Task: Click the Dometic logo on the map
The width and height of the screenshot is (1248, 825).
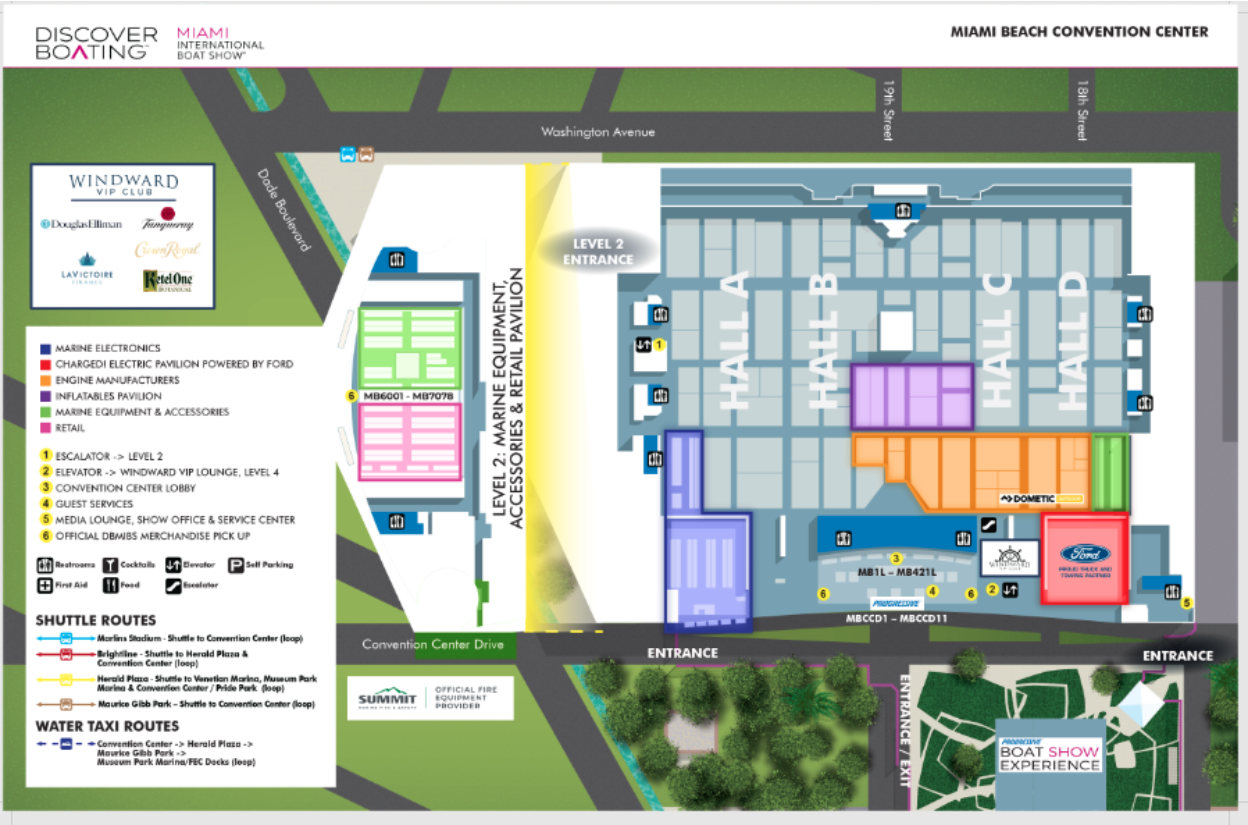Action: tap(1041, 498)
